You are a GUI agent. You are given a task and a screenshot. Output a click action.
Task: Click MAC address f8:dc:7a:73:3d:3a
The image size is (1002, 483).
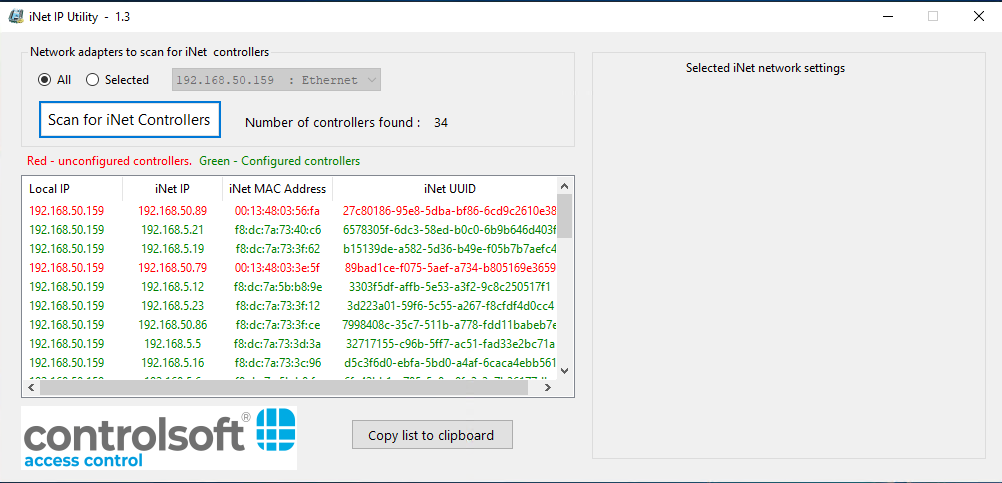(277, 344)
